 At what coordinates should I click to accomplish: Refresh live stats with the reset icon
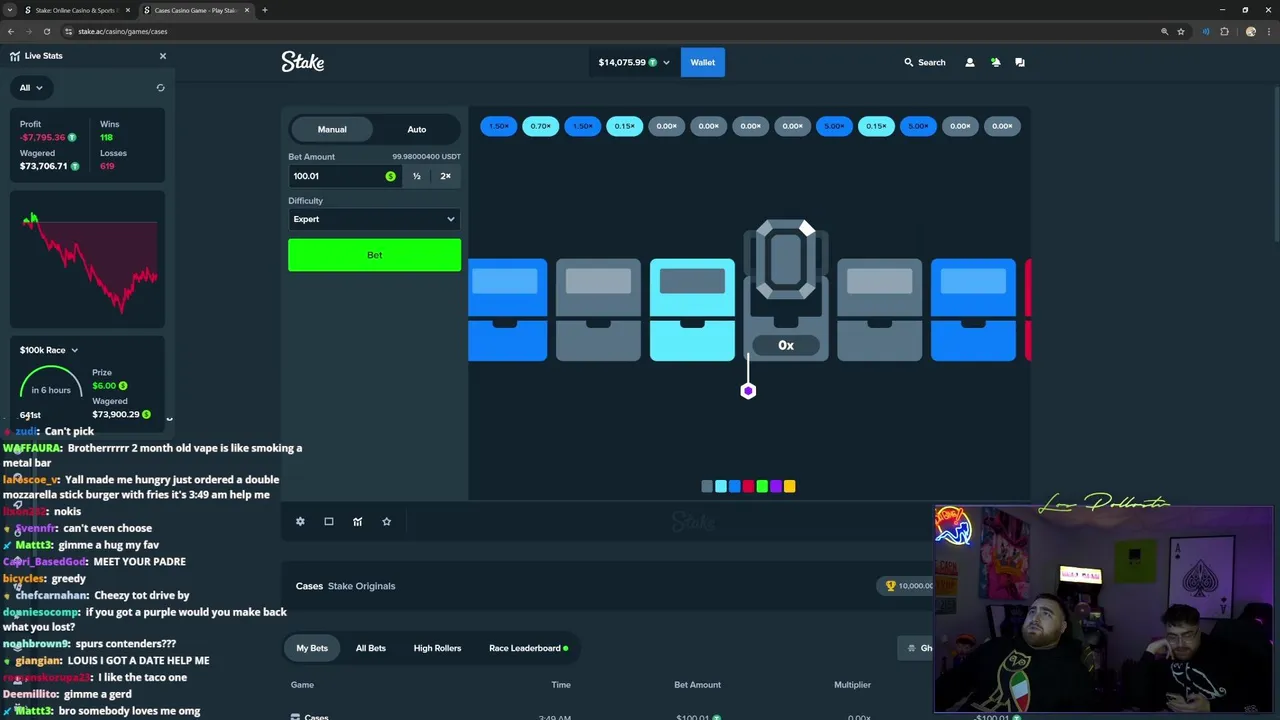point(160,88)
